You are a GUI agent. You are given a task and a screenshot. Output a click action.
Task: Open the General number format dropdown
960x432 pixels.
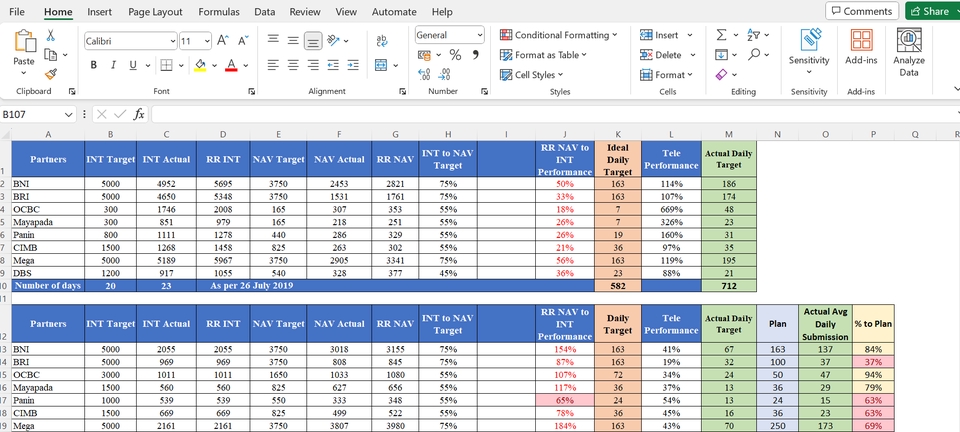click(479, 35)
